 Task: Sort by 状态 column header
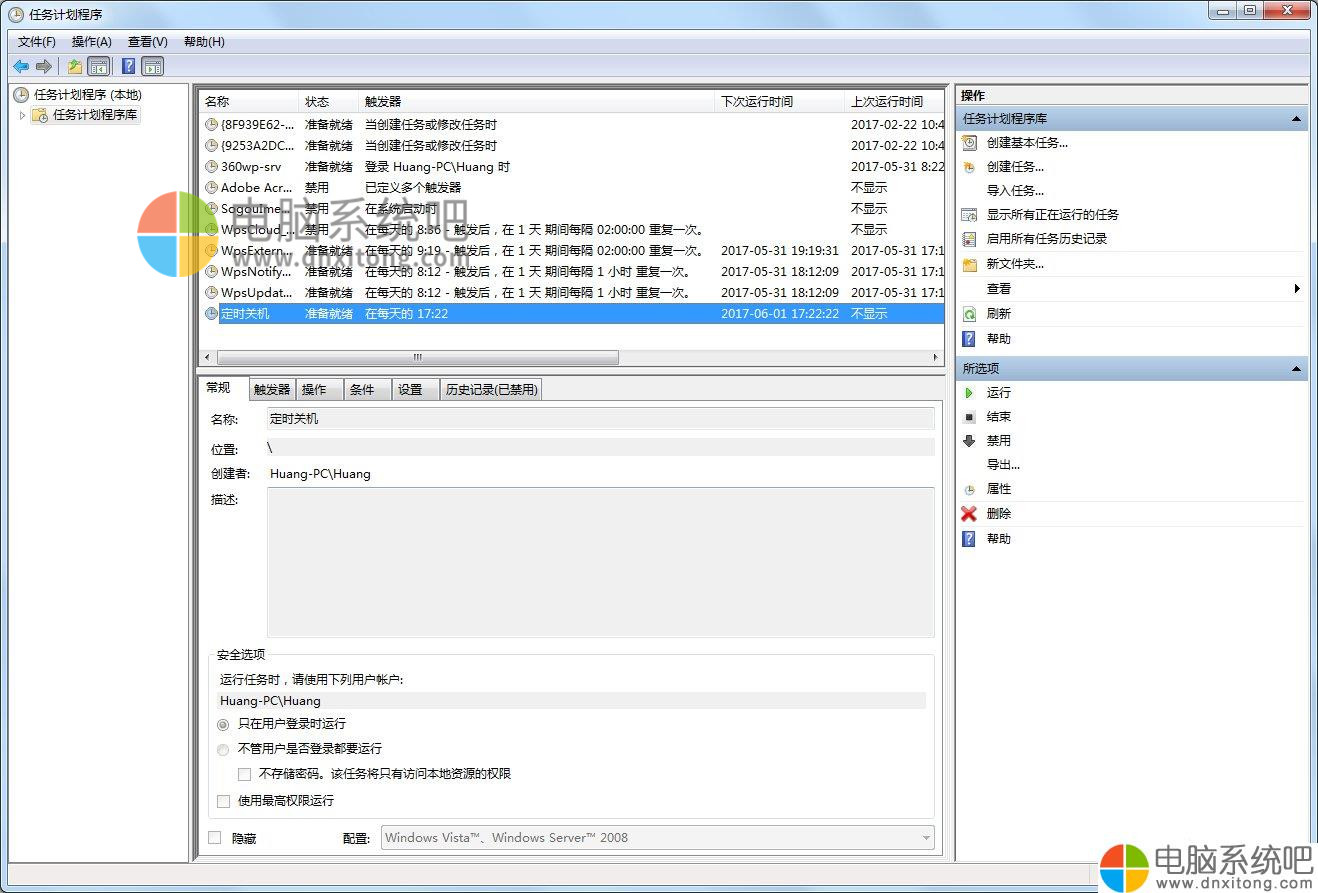(x=329, y=102)
